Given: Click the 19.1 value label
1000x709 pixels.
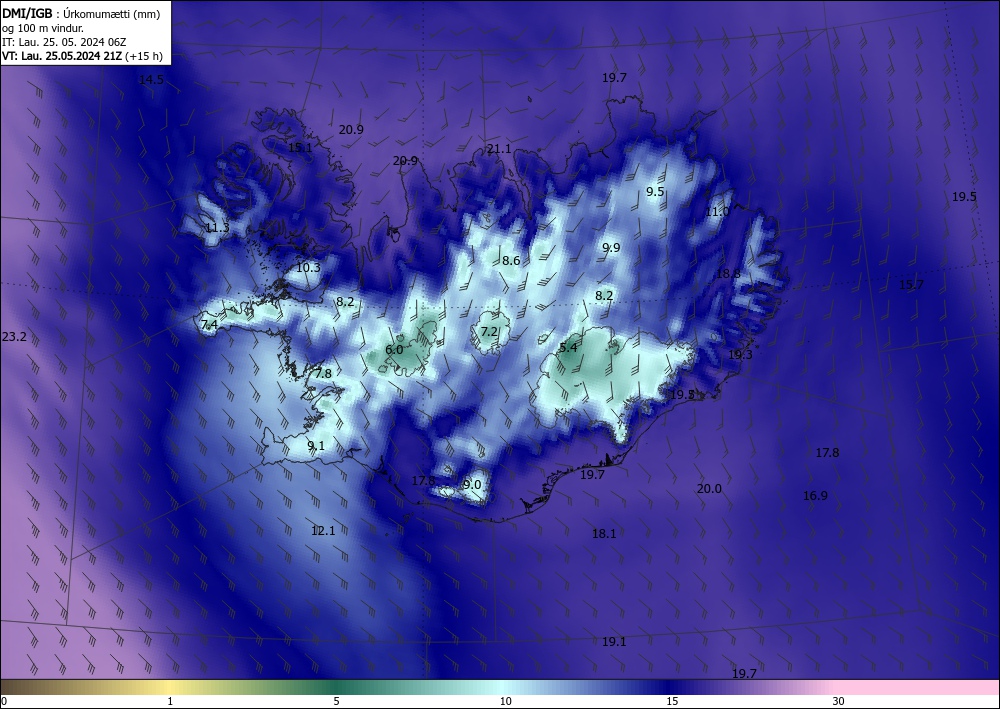Looking at the screenshot, I should 614,641.
